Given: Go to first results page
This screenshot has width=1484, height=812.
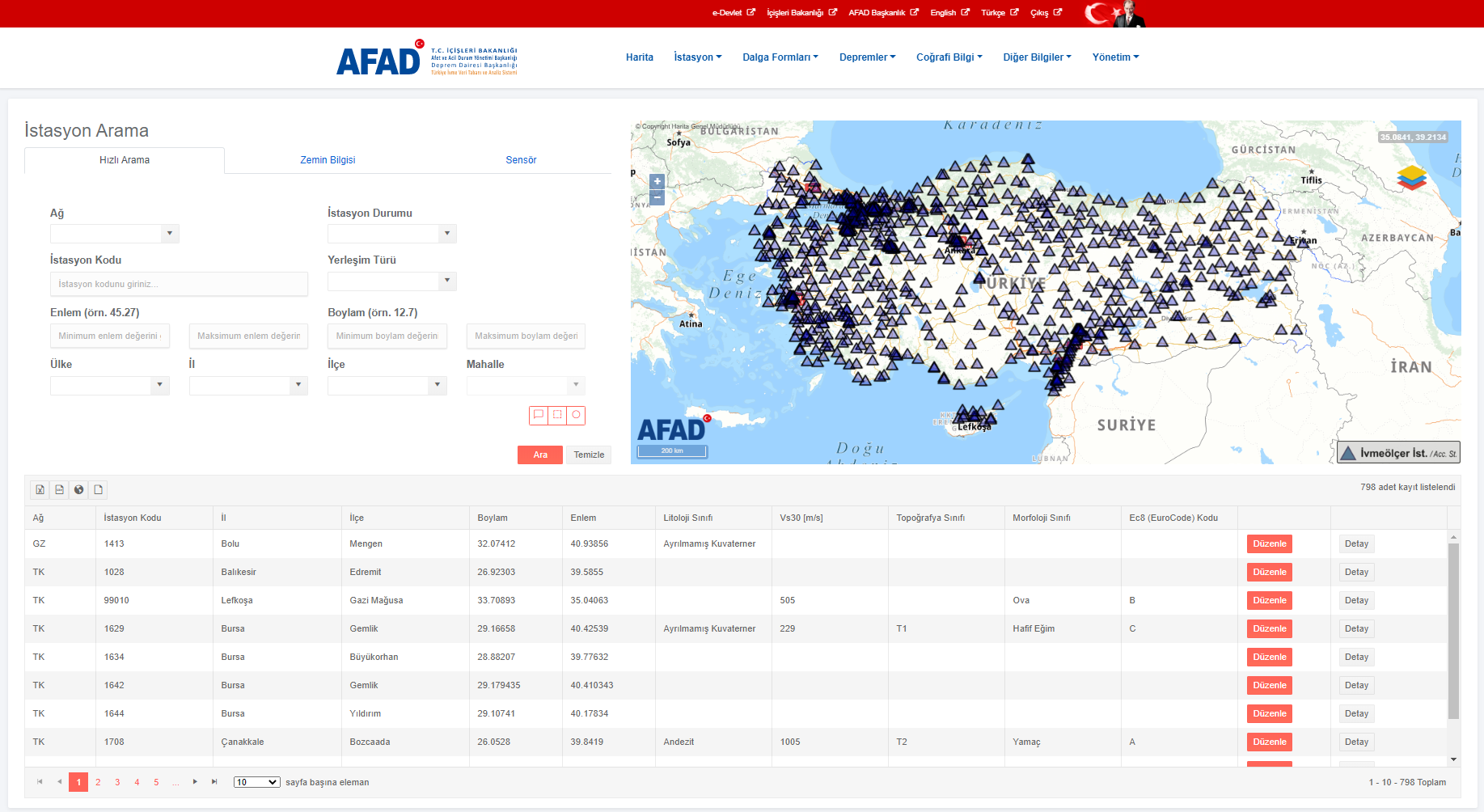Looking at the screenshot, I should [40, 781].
